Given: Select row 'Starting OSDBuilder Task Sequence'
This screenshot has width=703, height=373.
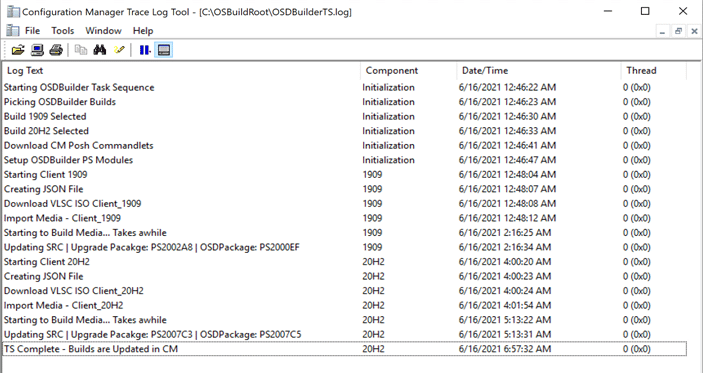Looking at the screenshot, I should coord(344,87).
